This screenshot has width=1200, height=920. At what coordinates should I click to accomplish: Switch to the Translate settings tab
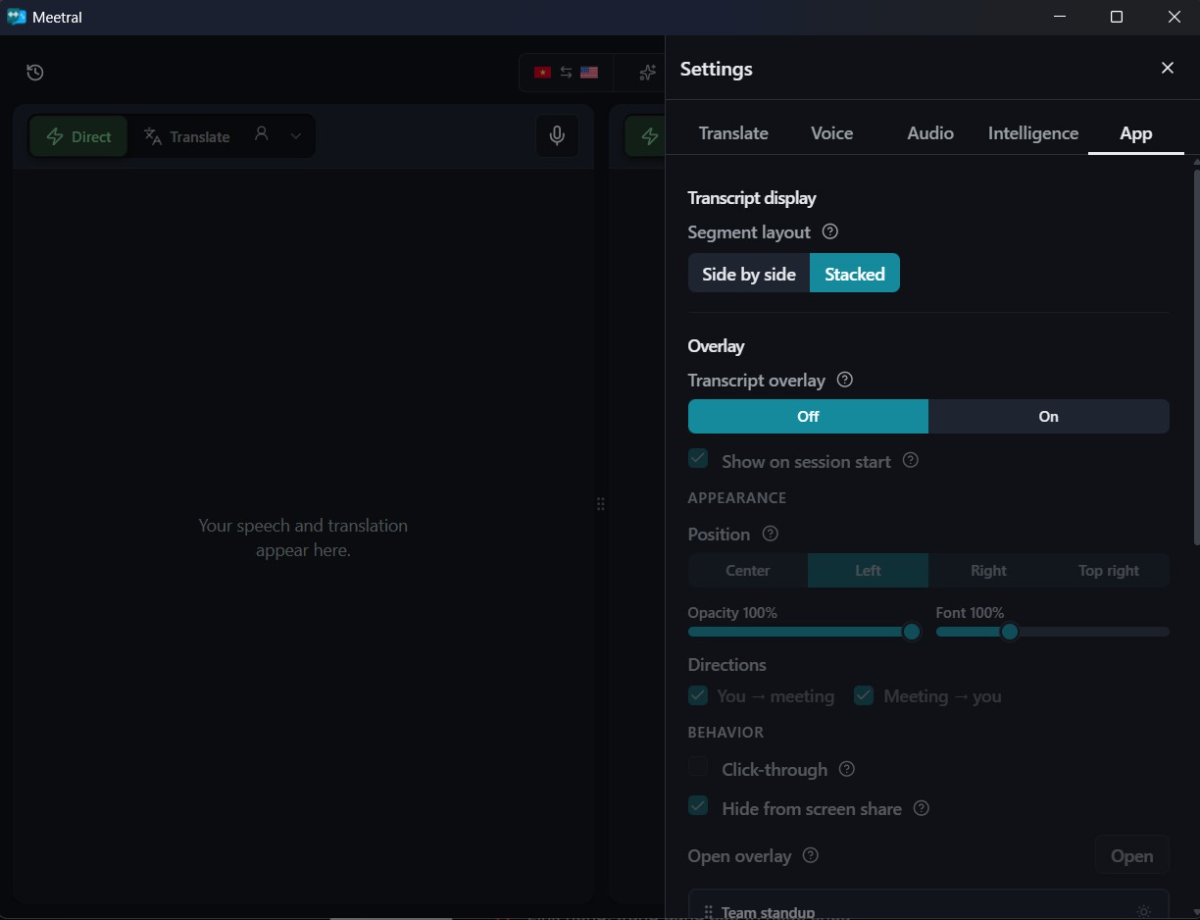click(733, 133)
